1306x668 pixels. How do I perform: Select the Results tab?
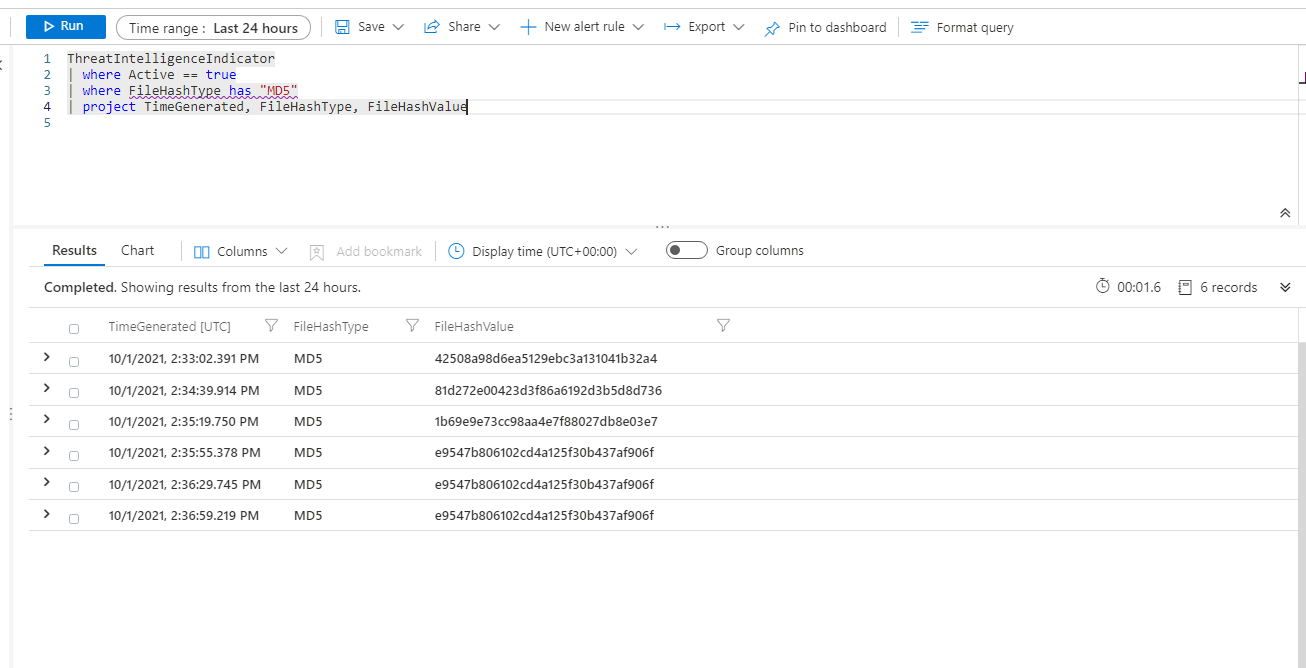75,250
